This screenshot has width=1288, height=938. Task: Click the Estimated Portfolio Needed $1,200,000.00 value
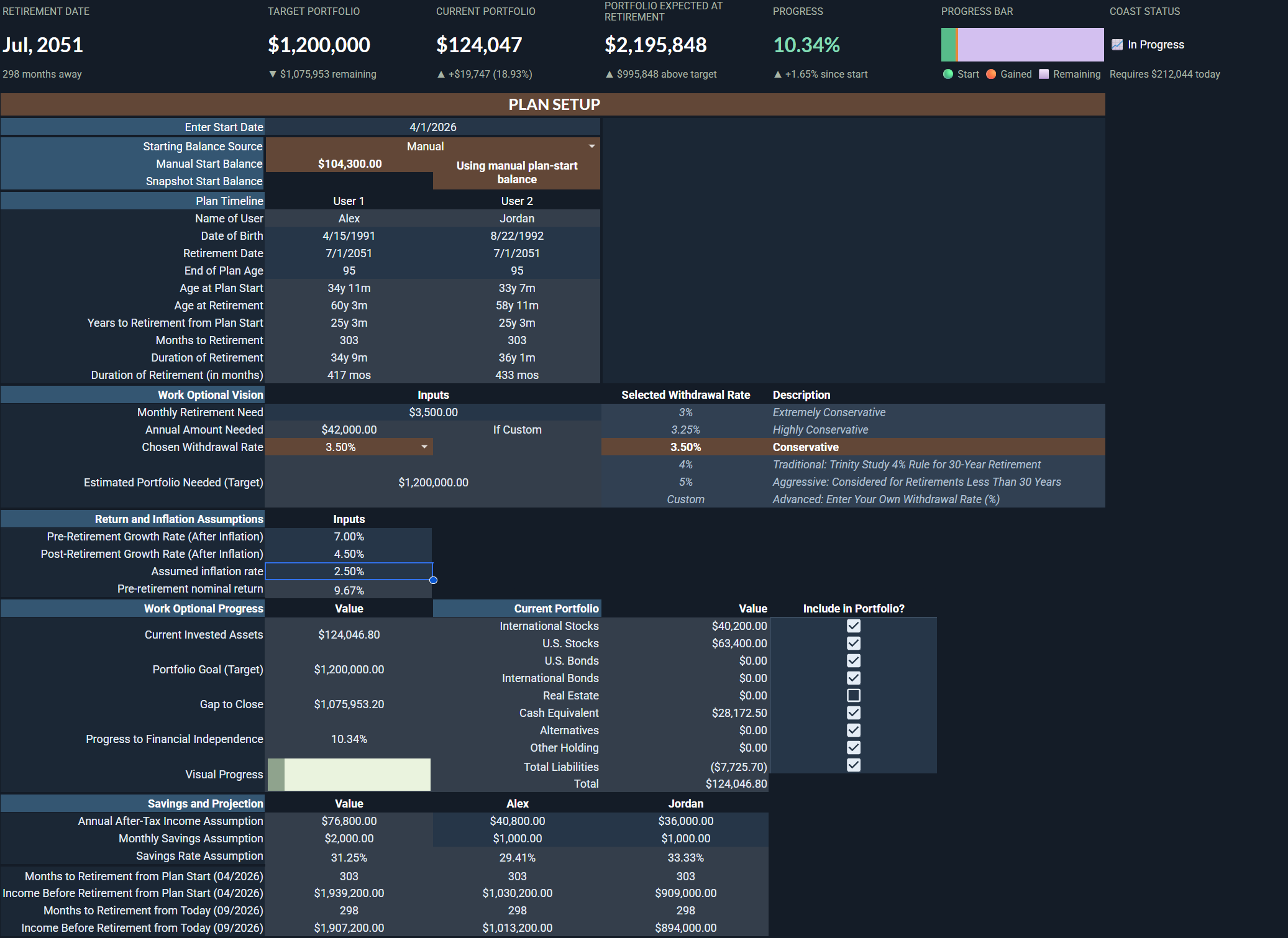point(433,482)
